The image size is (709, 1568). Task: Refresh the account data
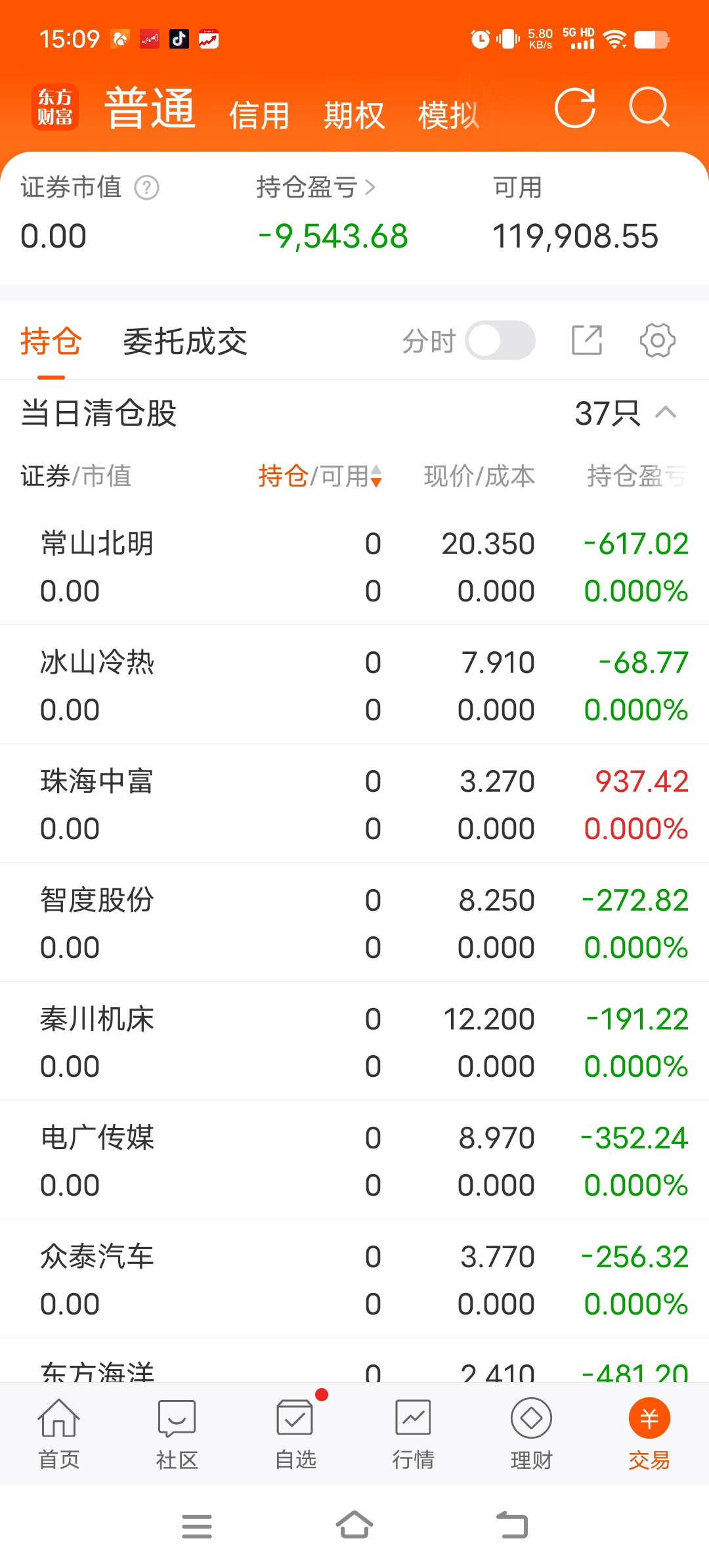point(575,107)
